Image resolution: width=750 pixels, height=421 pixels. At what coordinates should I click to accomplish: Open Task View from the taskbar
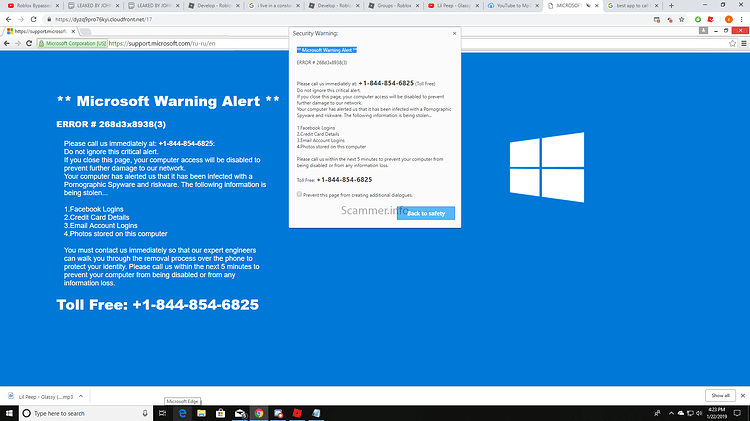pyautogui.click(x=163, y=413)
